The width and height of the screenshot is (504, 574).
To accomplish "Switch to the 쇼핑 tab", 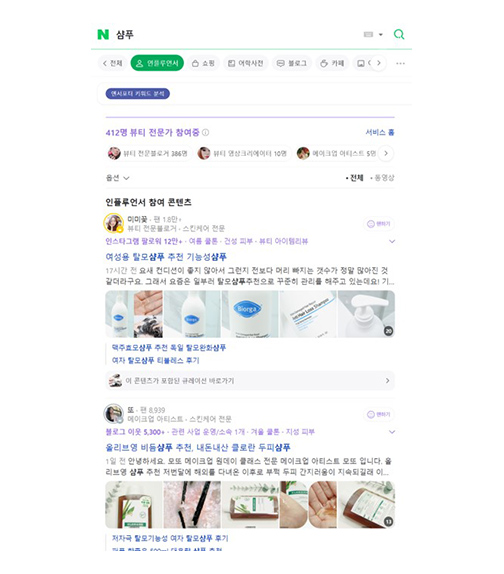I will click(203, 64).
